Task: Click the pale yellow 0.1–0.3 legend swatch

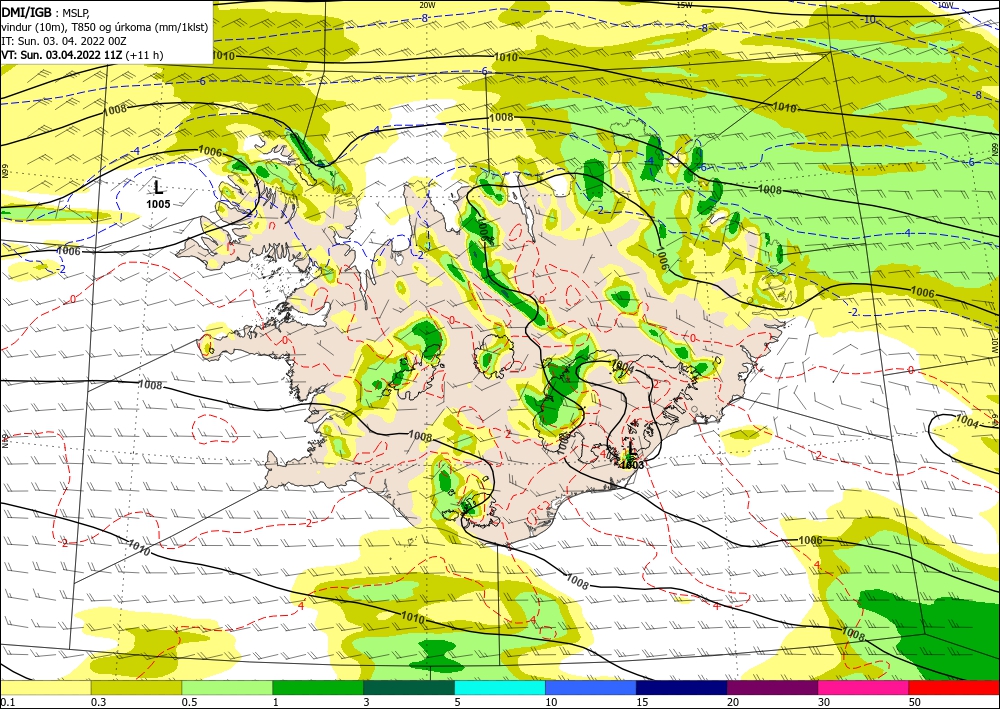Action: (x=45, y=687)
